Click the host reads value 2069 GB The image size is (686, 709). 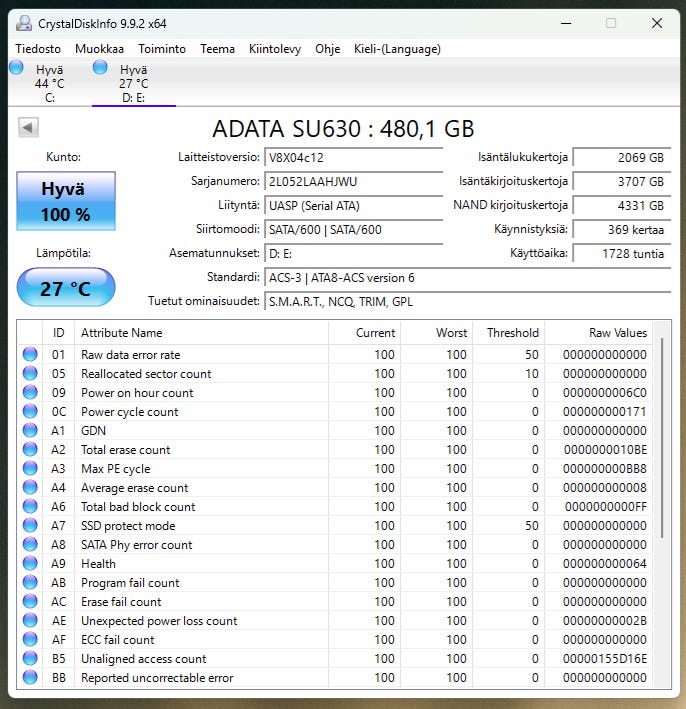point(622,157)
